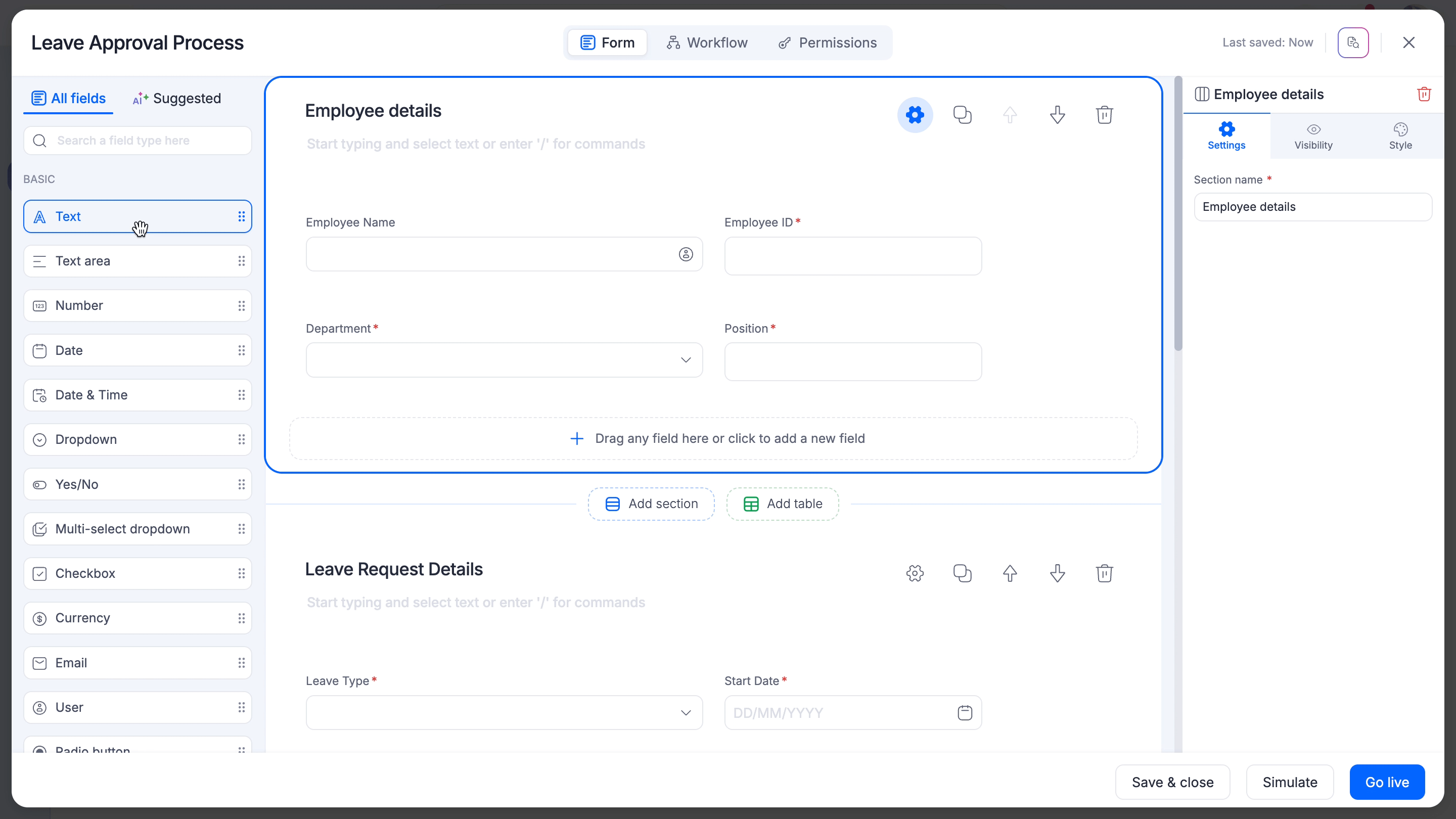Open the Visibility tab with eye icon
Viewport: 1456px width, 819px height.
coord(1313,136)
